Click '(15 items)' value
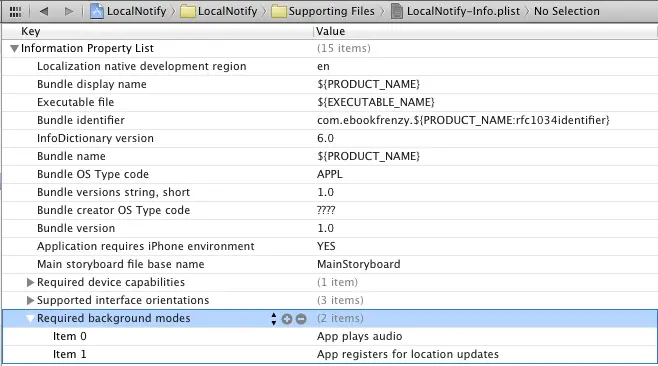Image resolution: width=658 pixels, height=366 pixels. coord(344,49)
